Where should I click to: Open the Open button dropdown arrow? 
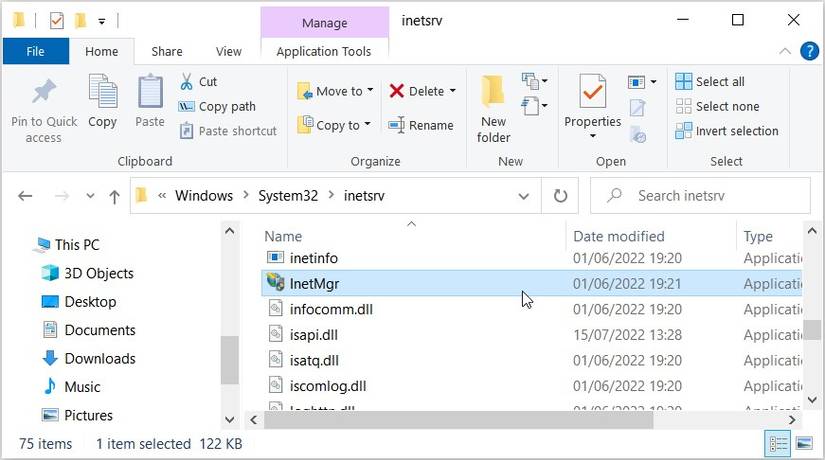click(653, 82)
